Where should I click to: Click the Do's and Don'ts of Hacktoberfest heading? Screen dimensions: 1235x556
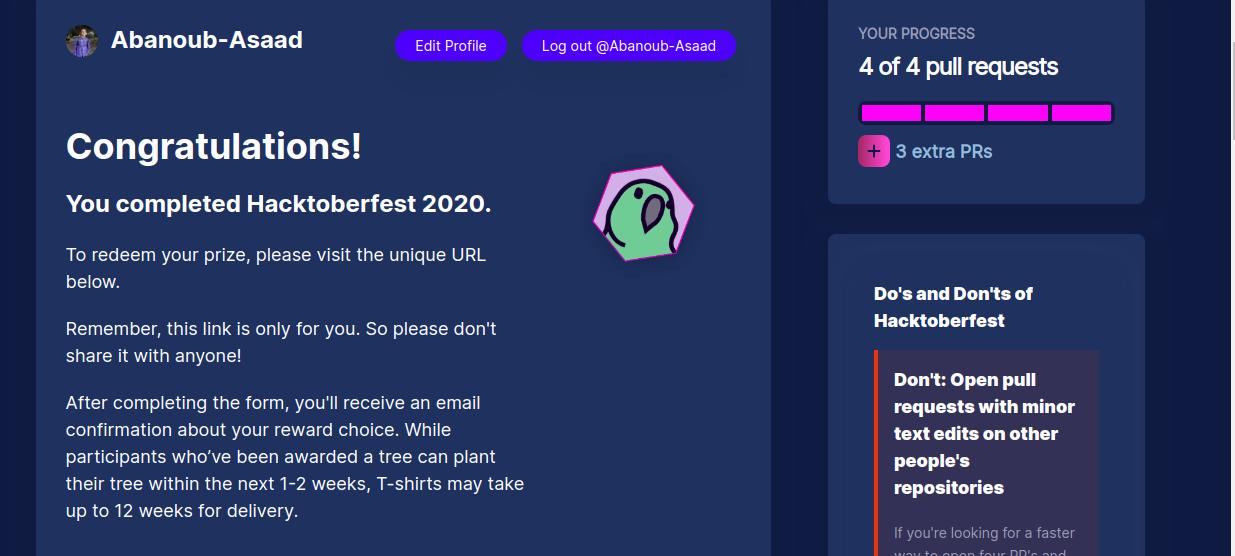953,307
